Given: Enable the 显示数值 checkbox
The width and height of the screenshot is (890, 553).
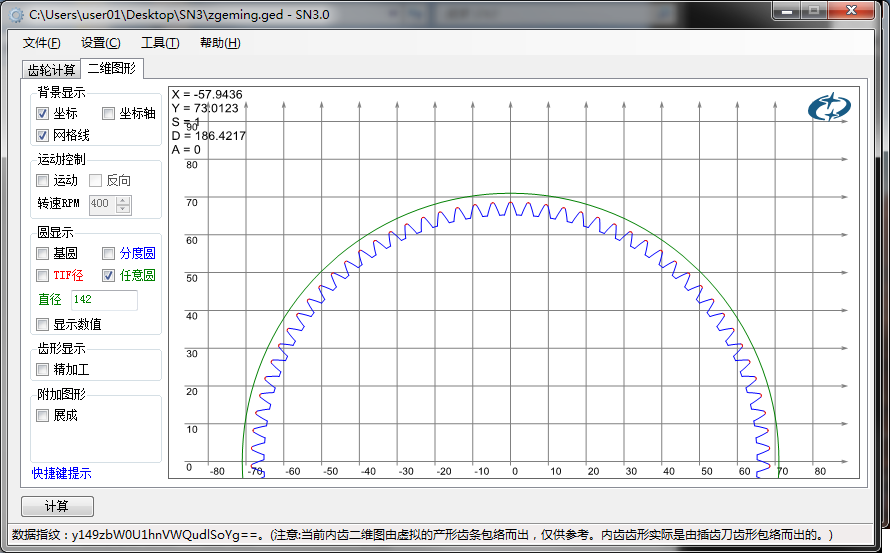Looking at the screenshot, I should tap(43, 324).
